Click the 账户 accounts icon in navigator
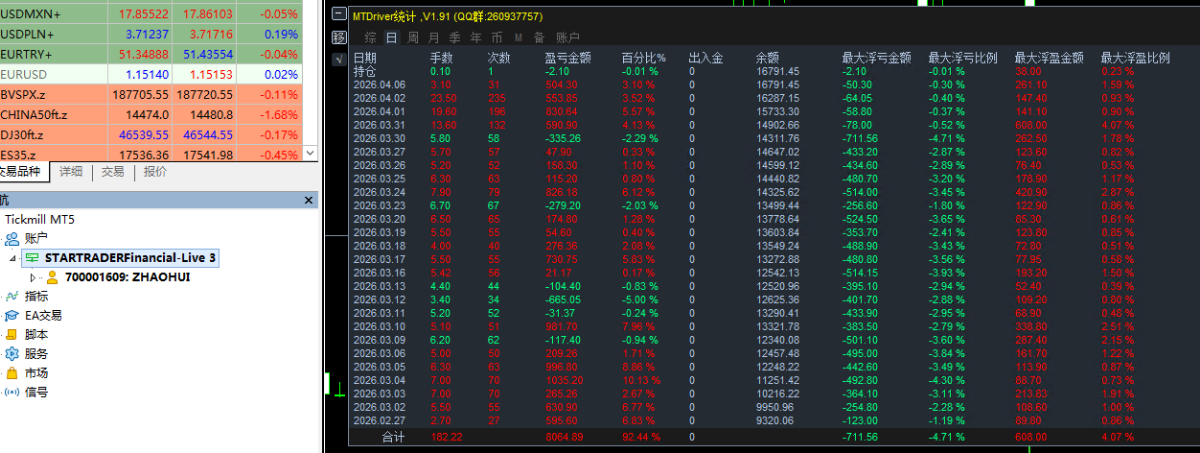Screen dimensions: 1200x453 click(12, 238)
